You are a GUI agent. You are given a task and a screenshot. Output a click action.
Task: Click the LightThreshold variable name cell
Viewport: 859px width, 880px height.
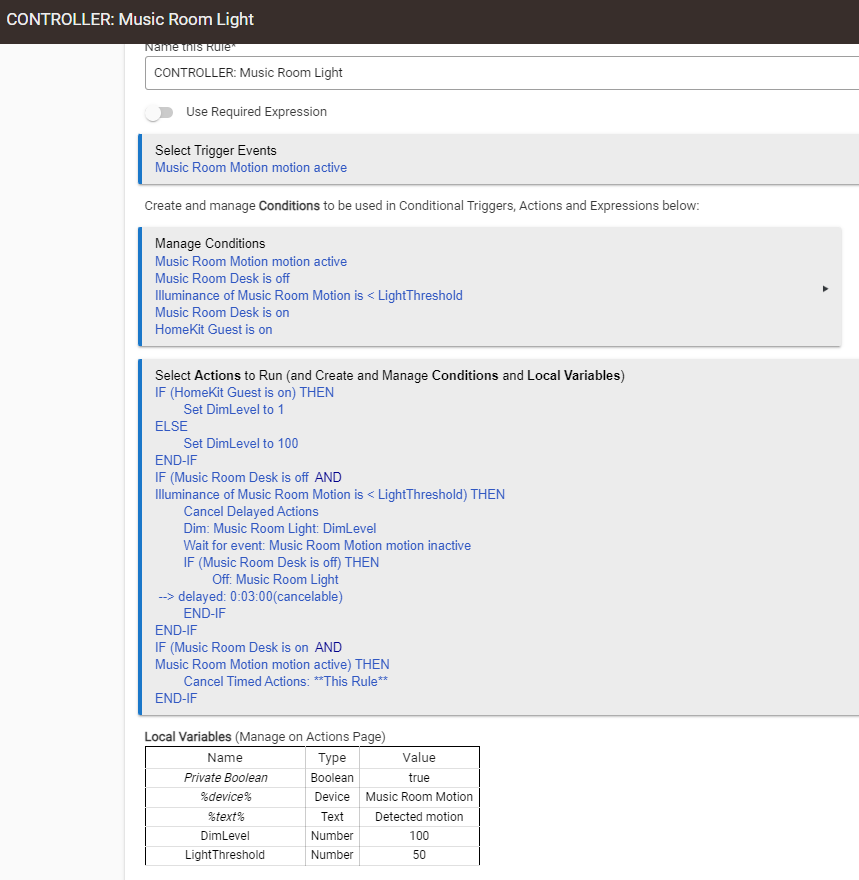[x=225, y=855]
